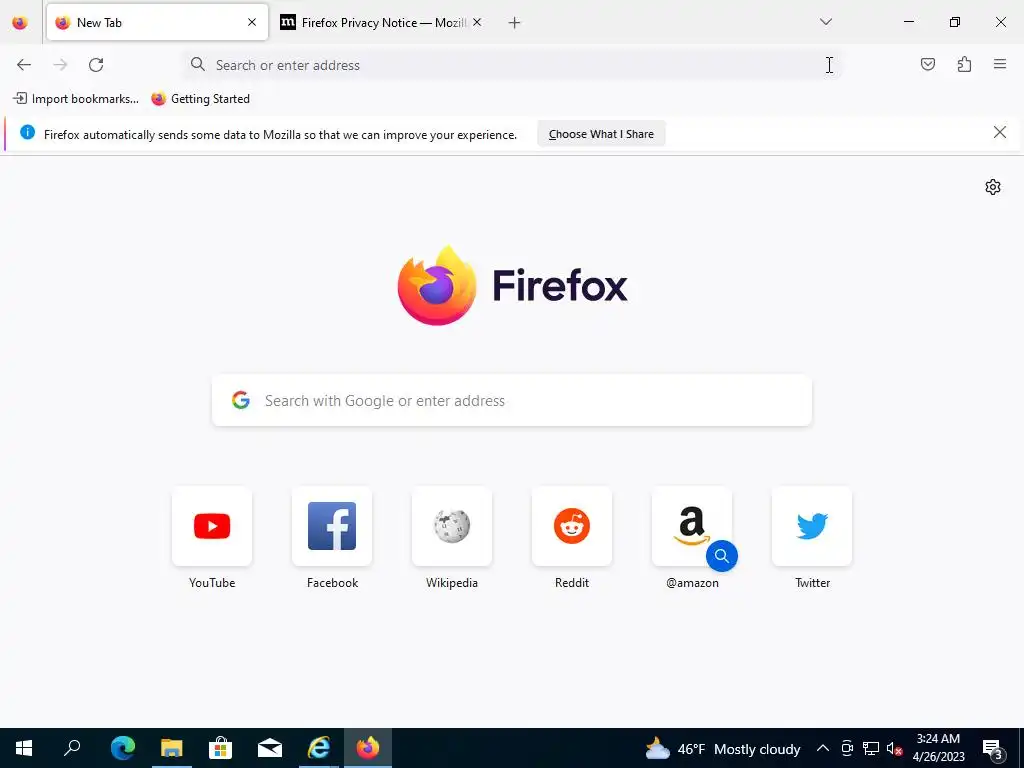Show hidden system tray icons

click(x=823, y=748)
